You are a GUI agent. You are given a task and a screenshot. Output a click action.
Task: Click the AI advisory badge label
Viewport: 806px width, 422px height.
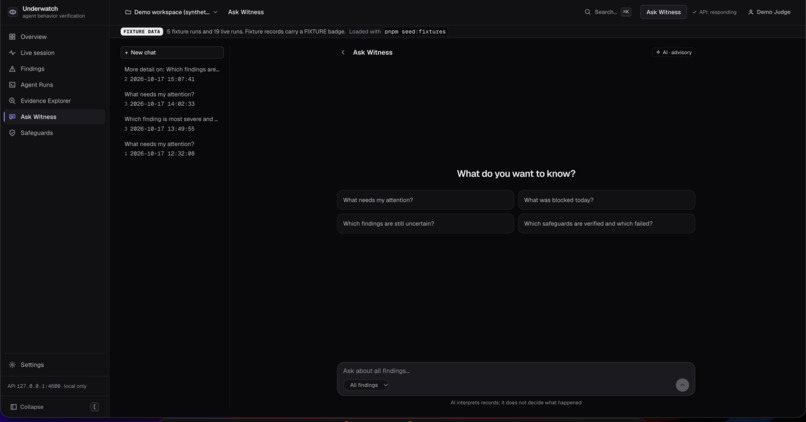[677, 52]
